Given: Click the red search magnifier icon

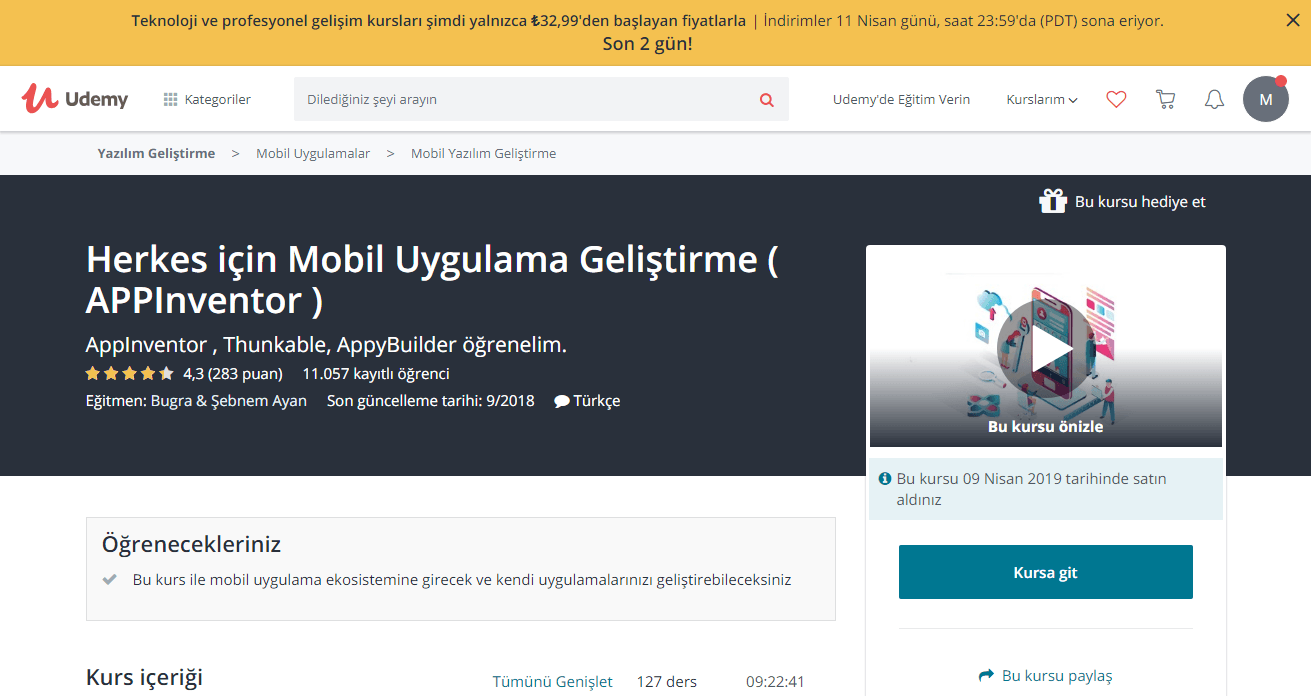Looking at the screenshot, I should pyautogui.click(x=767, y=99).
